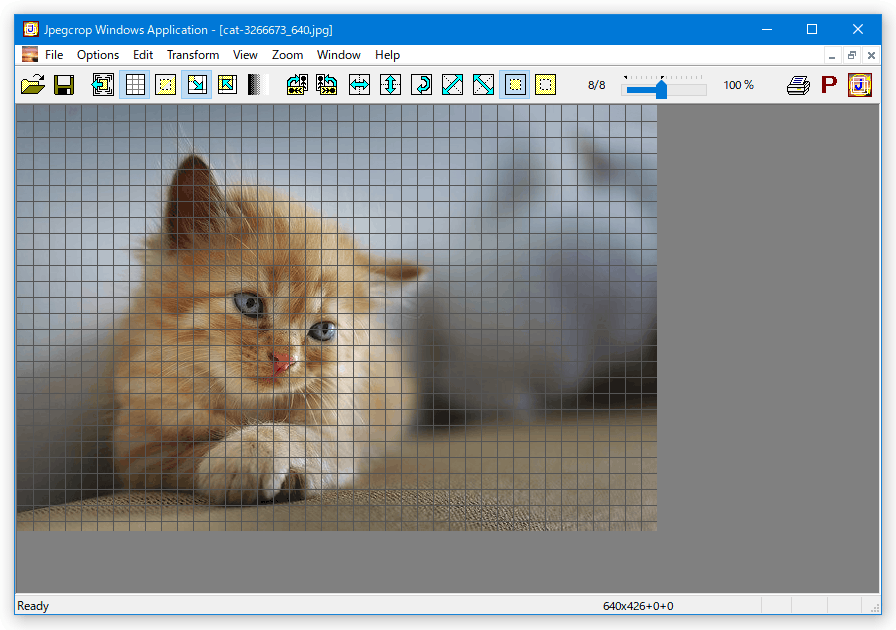Screen dimensions: 896x630
Task: Click the zoom level slider handle
Action: pyautogui.click(x=661, y=89)
